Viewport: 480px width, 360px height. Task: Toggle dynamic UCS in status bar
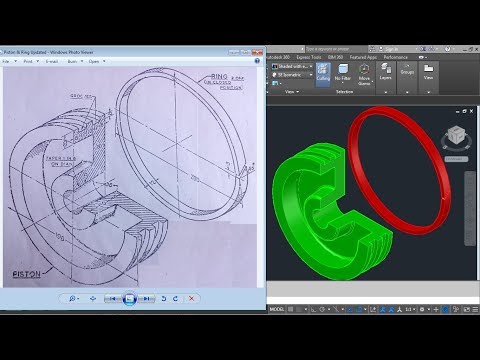(373, 309)
